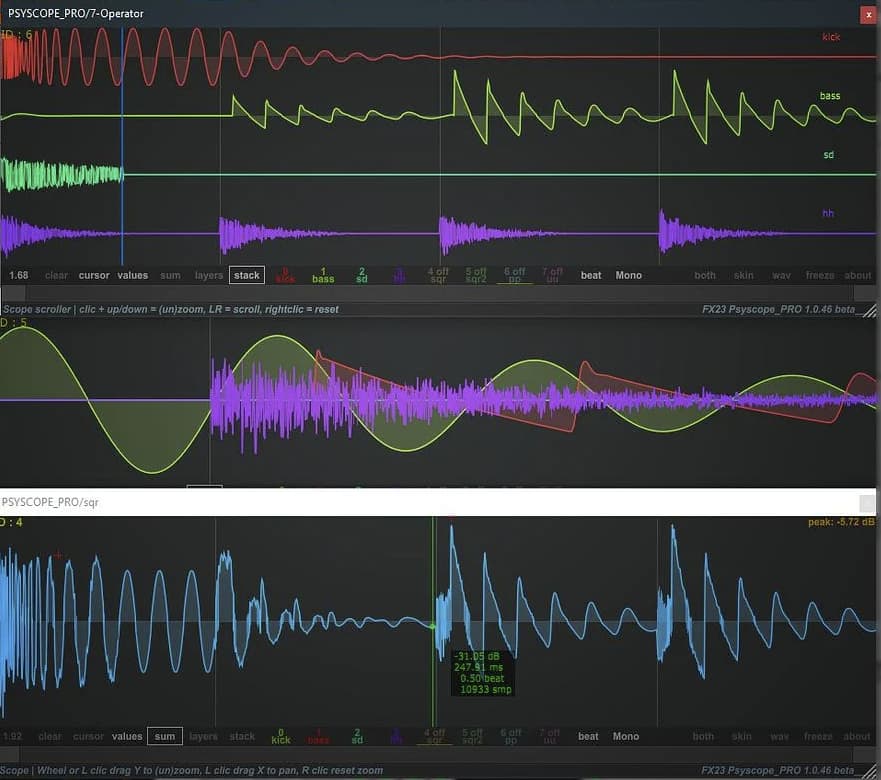Screen dimensions: 881x780
Task: Enable layers mode in the sqr scope toolbar
Action: 203,737
